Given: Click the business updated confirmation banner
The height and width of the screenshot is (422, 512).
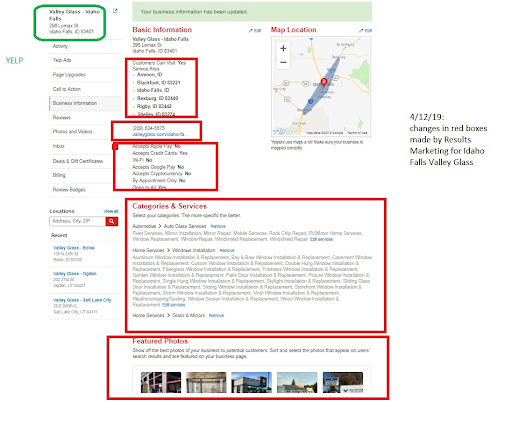Looking at the screenshot, I should [x=252, y=12].
